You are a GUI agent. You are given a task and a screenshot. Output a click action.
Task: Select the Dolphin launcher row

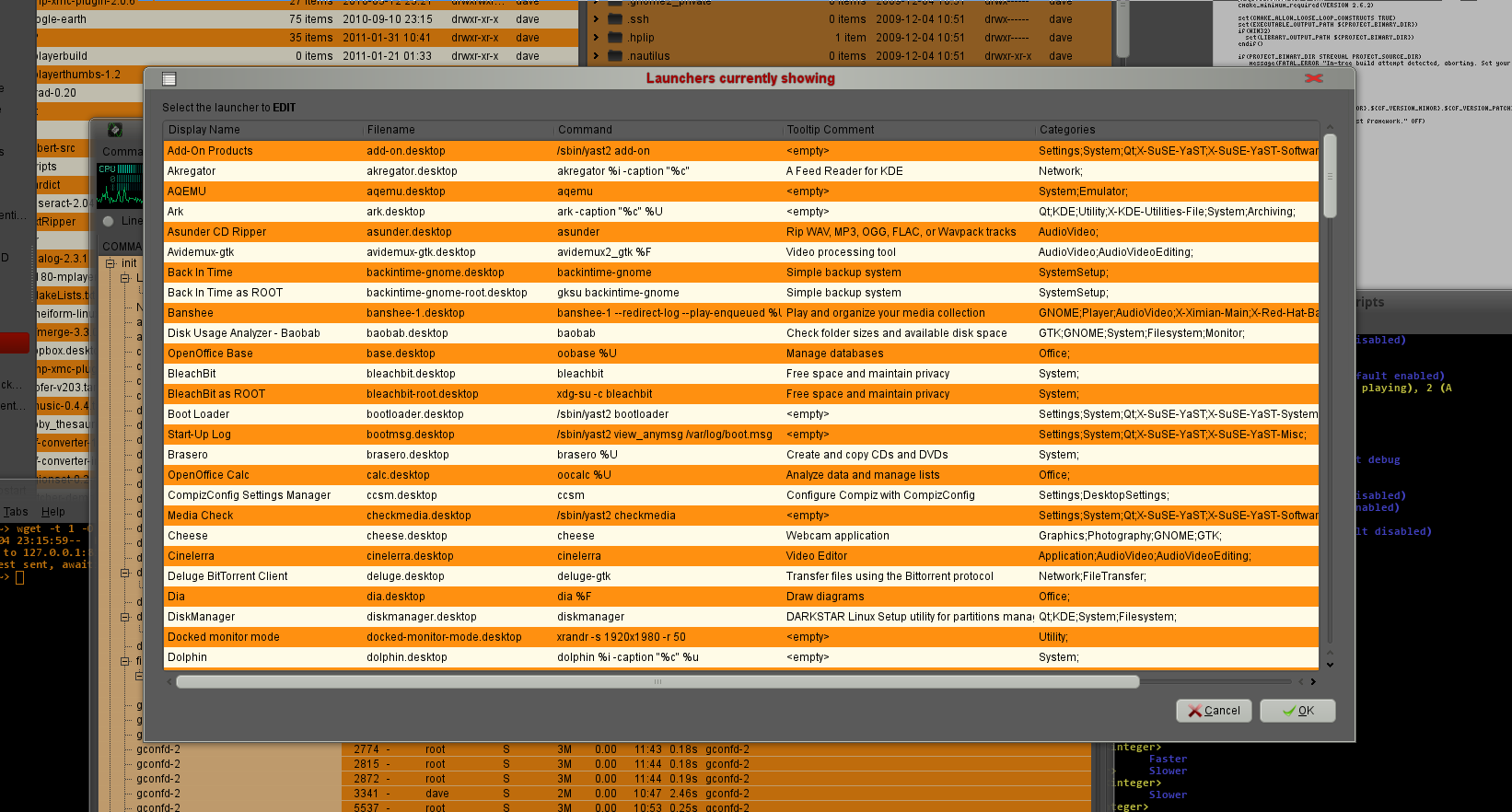click(741, 657)
